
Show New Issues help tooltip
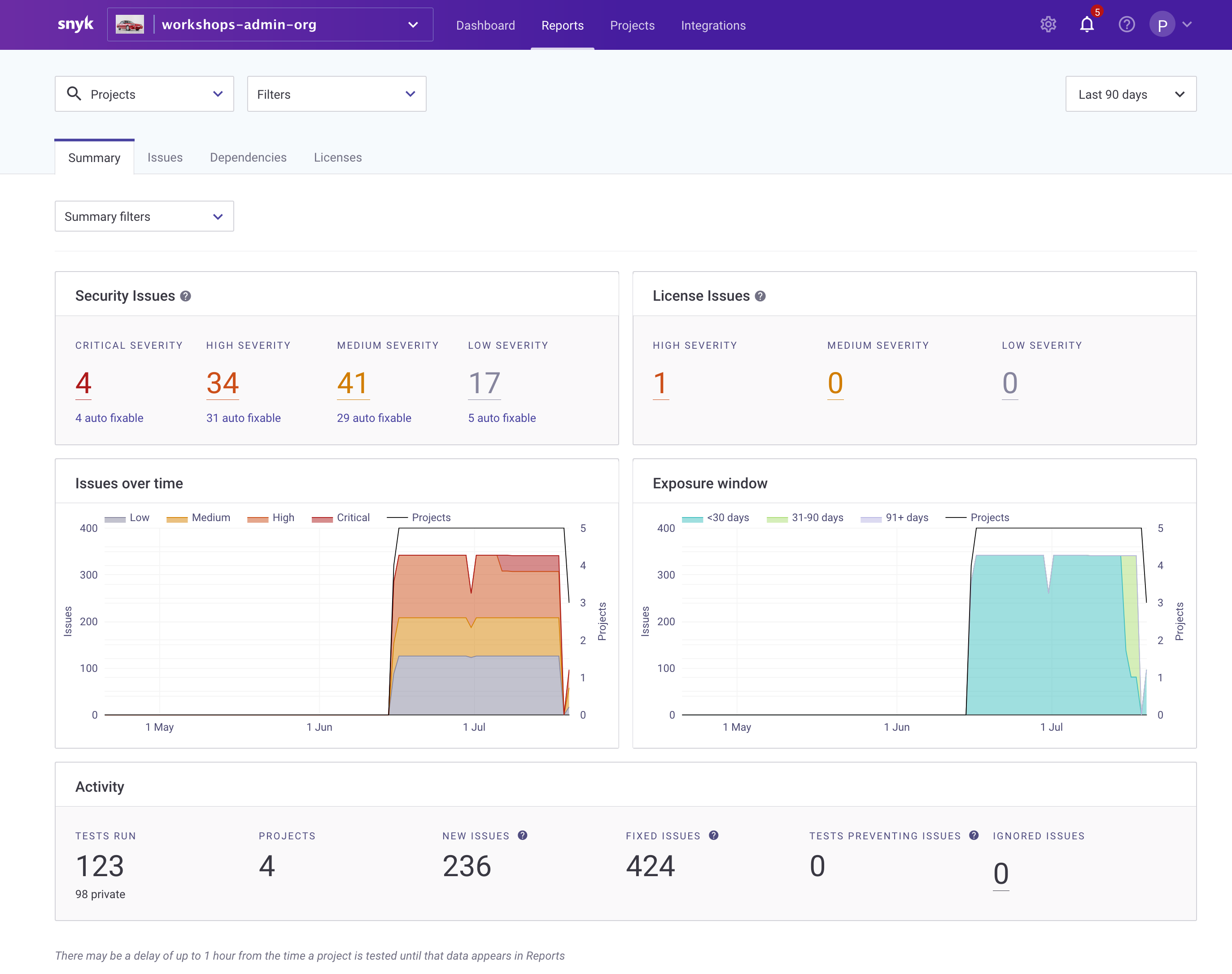tap(522, 835)
